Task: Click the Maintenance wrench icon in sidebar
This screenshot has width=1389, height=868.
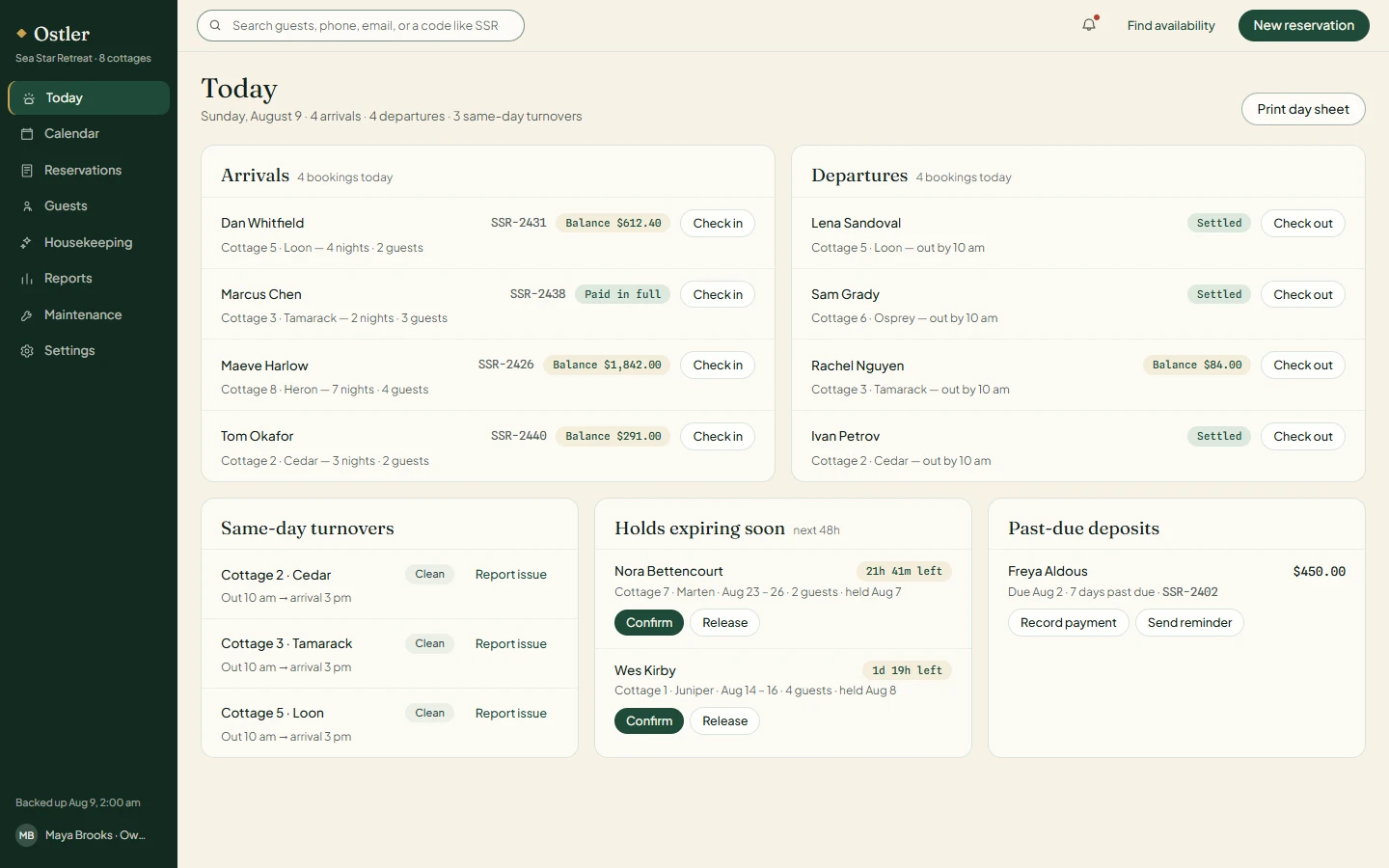Action: pos(27,315)
